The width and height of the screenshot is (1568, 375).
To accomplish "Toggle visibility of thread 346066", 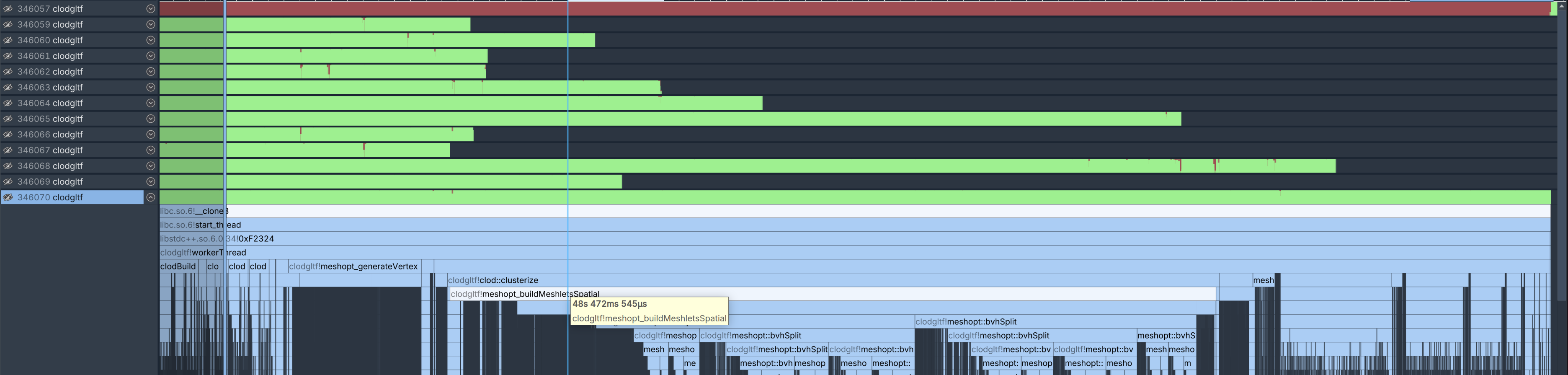I will [x=8, y=134].
